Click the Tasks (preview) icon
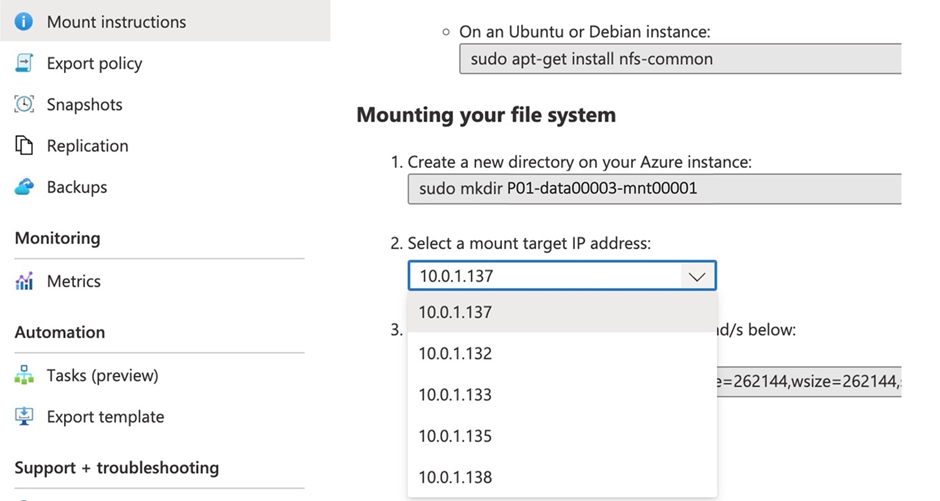The image size is (940, 501). coord(25,376)
